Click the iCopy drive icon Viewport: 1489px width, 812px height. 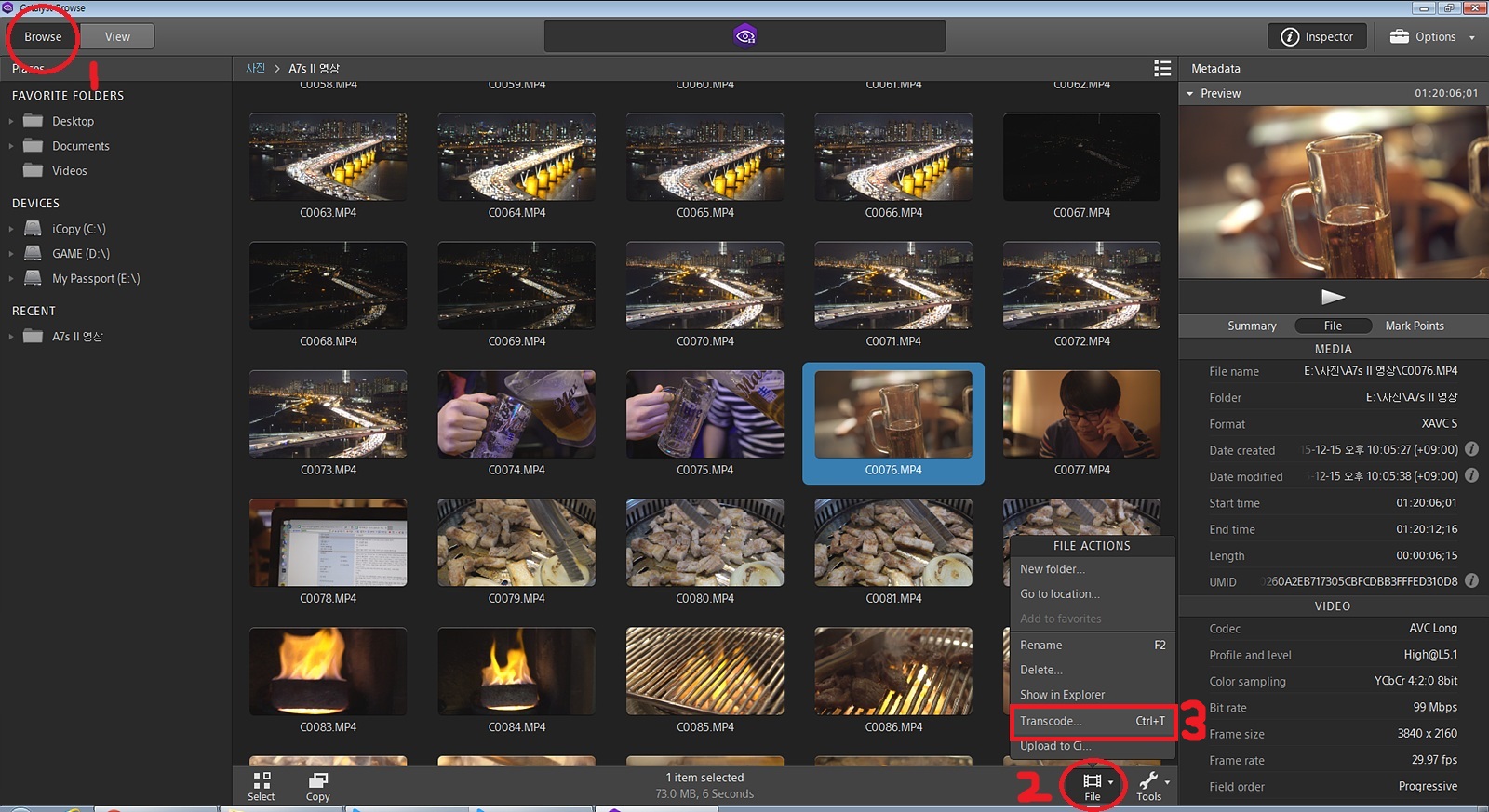tap(34, 228)
